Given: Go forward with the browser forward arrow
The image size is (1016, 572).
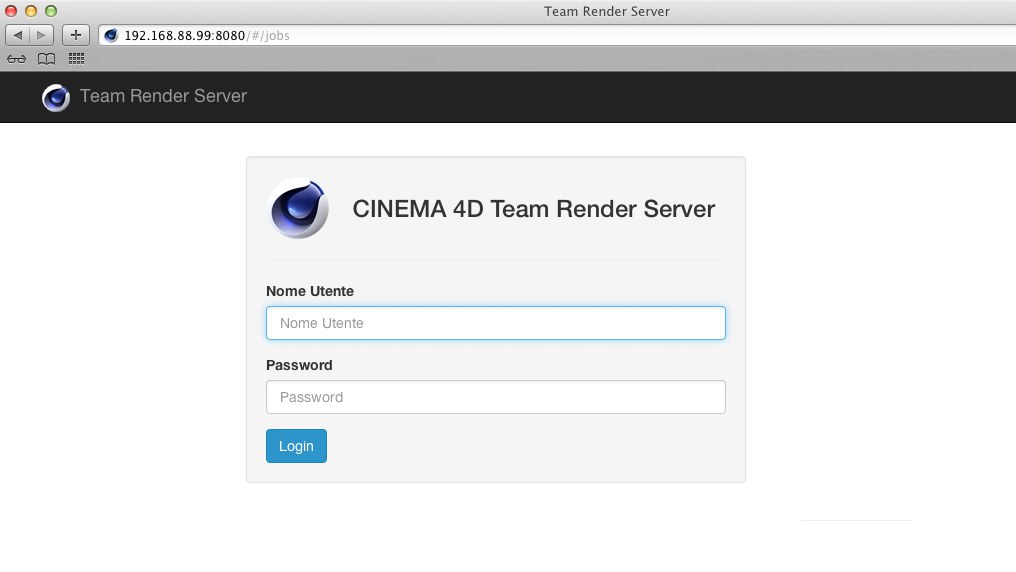Looking at the screenshot, I should 41,35.
